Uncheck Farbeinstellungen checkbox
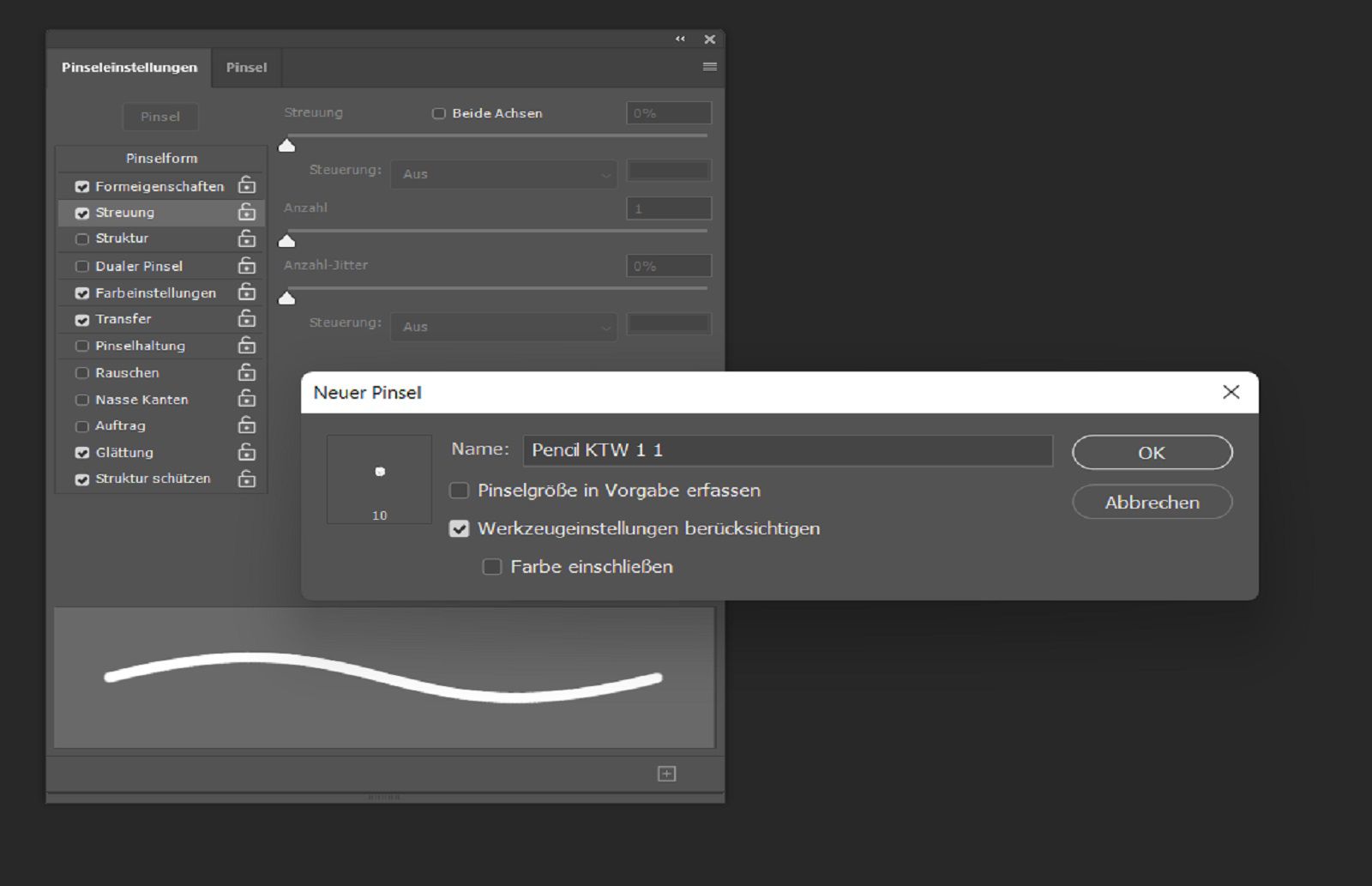 pos(82,293)
